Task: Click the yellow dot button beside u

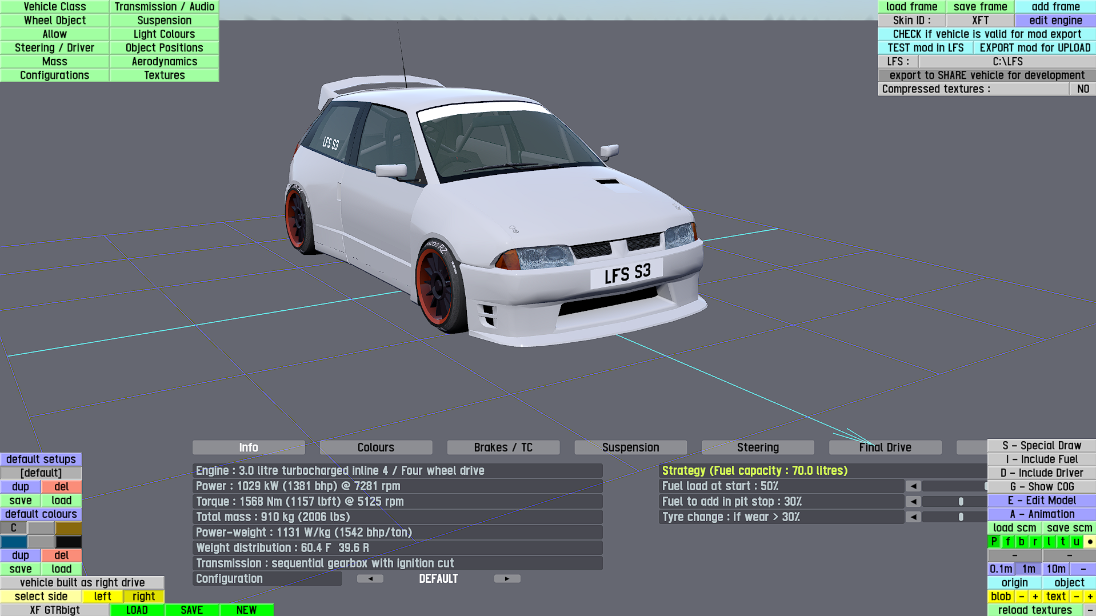Action: coord(1090,541)
